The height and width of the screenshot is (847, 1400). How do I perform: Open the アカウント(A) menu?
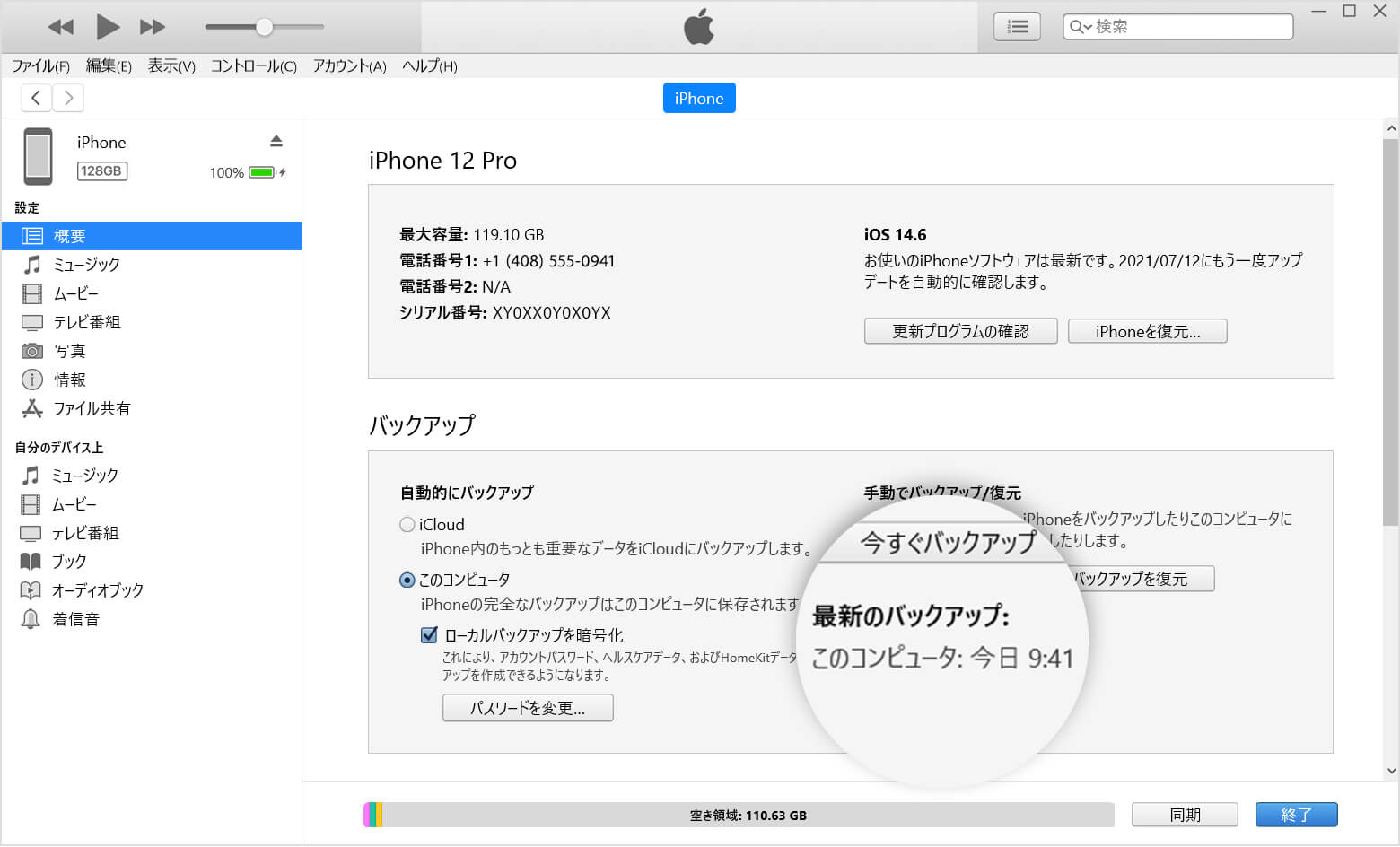349,65
